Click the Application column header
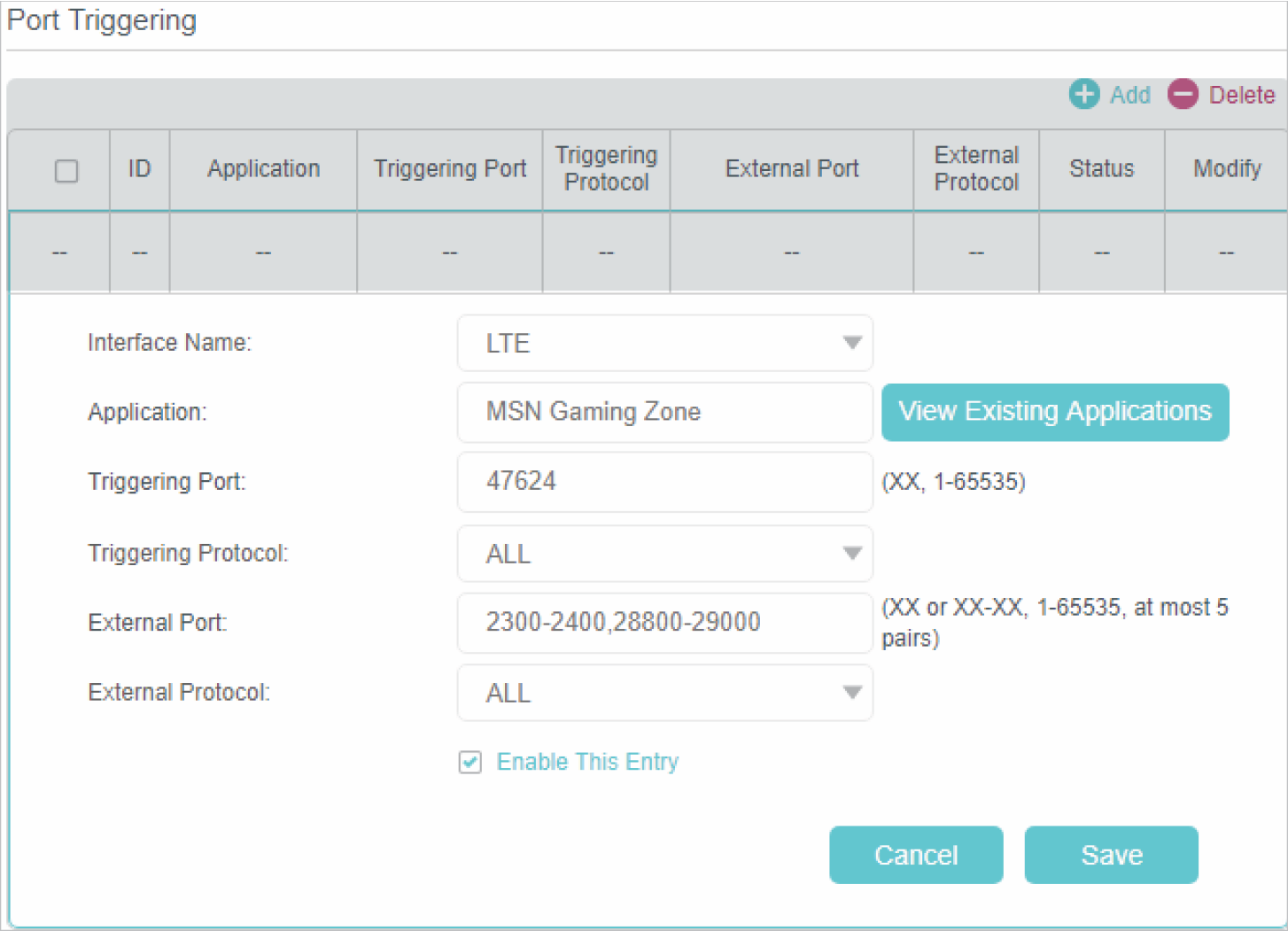 click(x=263, y=168)
